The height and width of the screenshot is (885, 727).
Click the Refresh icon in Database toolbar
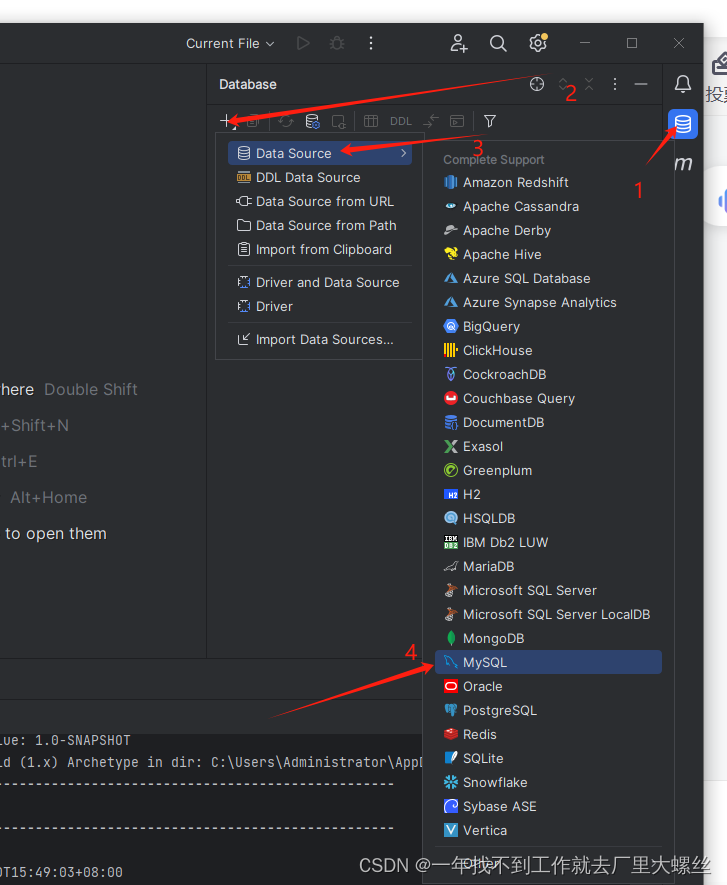286,121
